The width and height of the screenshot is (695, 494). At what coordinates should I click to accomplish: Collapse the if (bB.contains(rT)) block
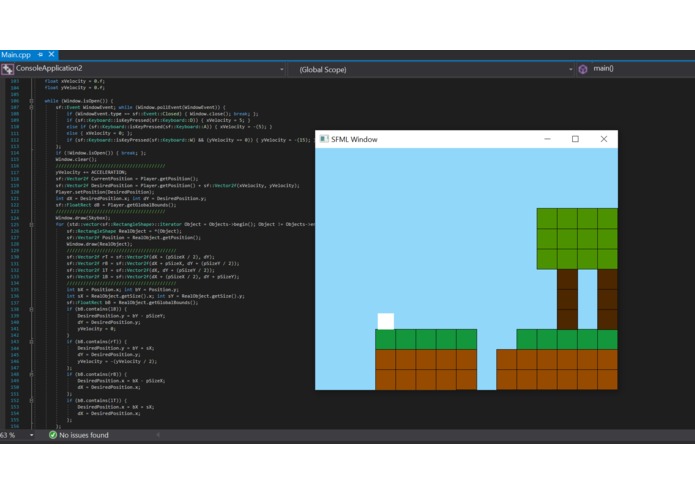[31, 342]
